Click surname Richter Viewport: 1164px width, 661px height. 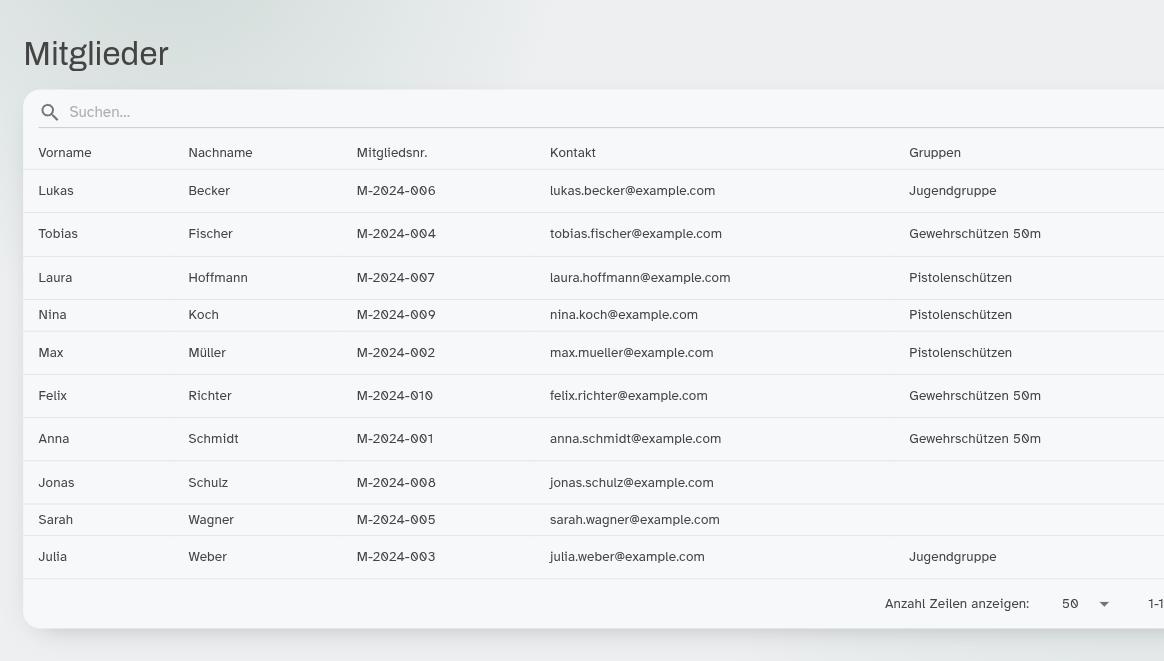pos(210,396)
